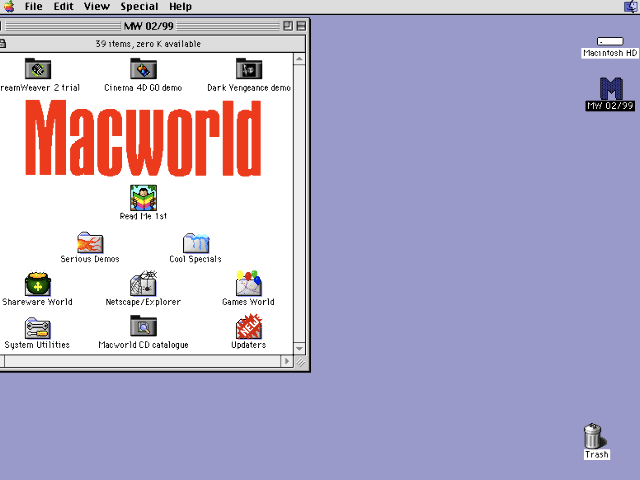Select the Cinema 4D GO demo folder

click(x=143, y=68)
